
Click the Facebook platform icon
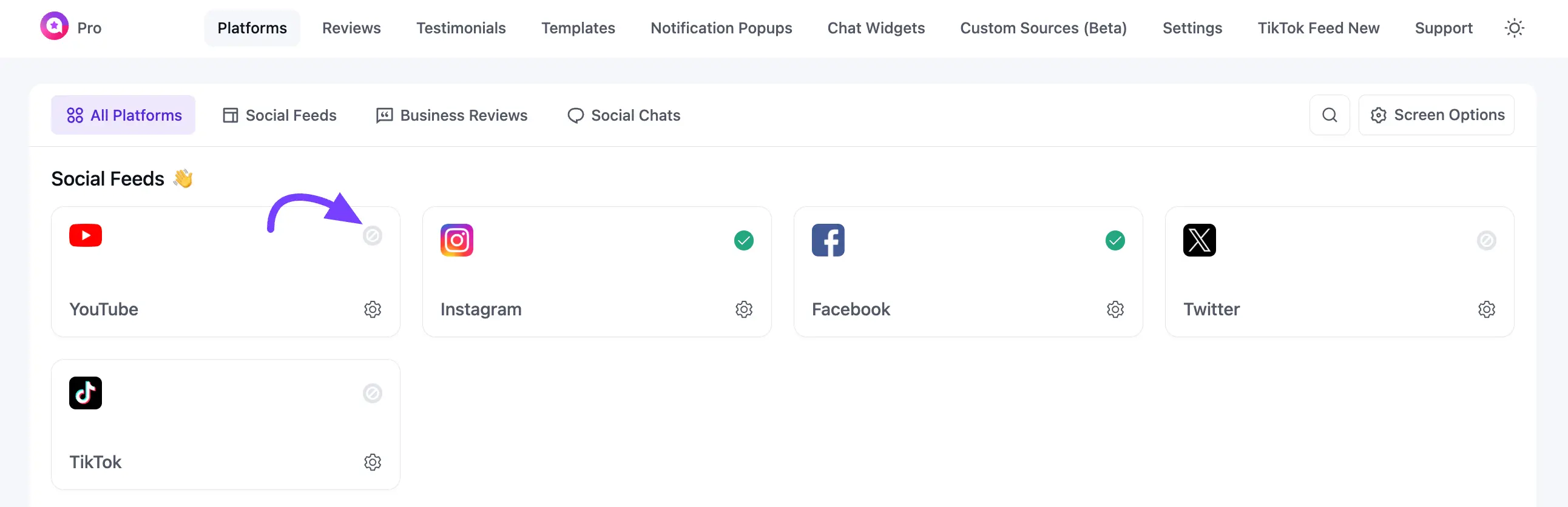coord(828,240)
